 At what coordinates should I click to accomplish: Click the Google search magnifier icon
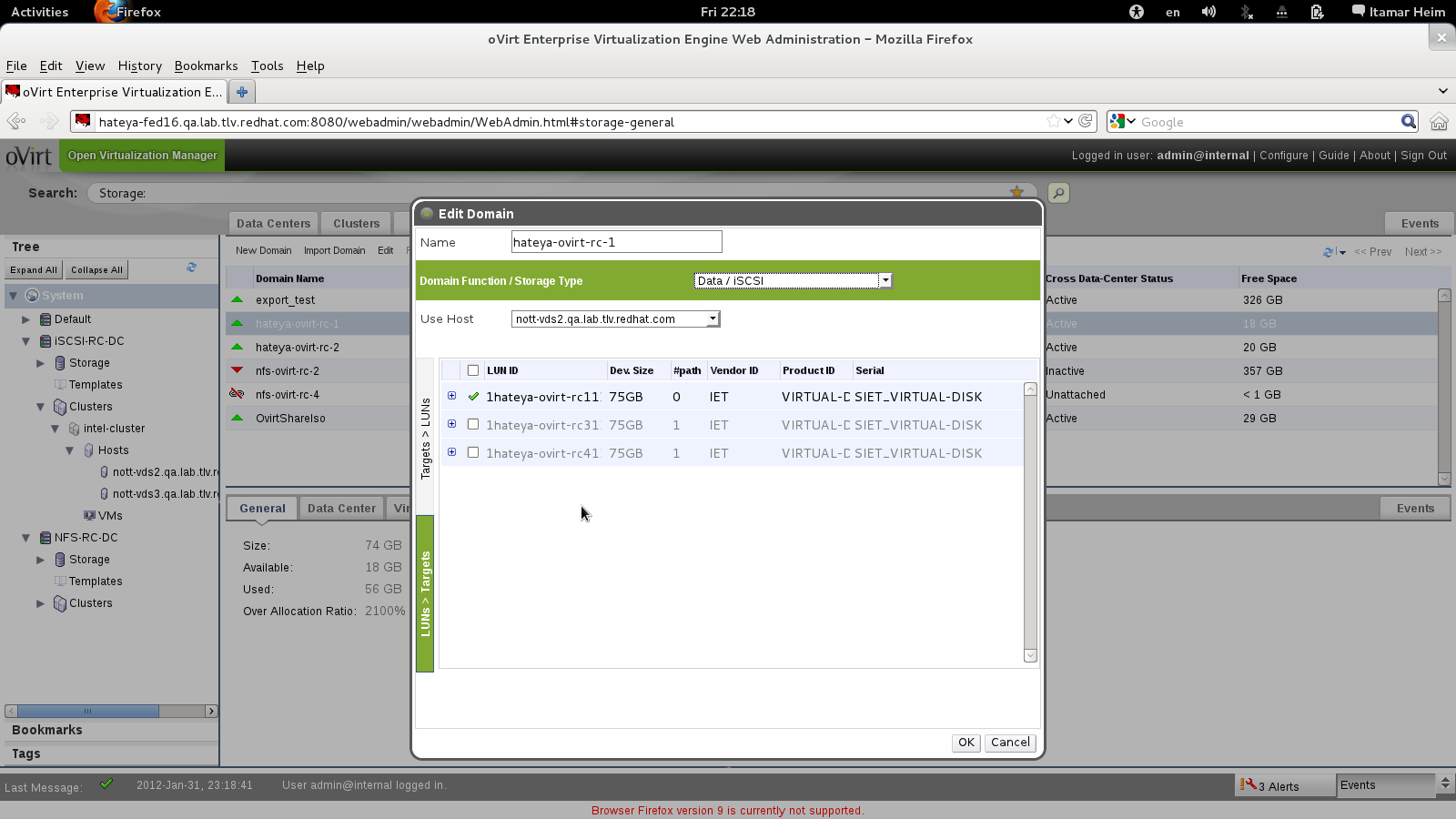[1409, 121]
